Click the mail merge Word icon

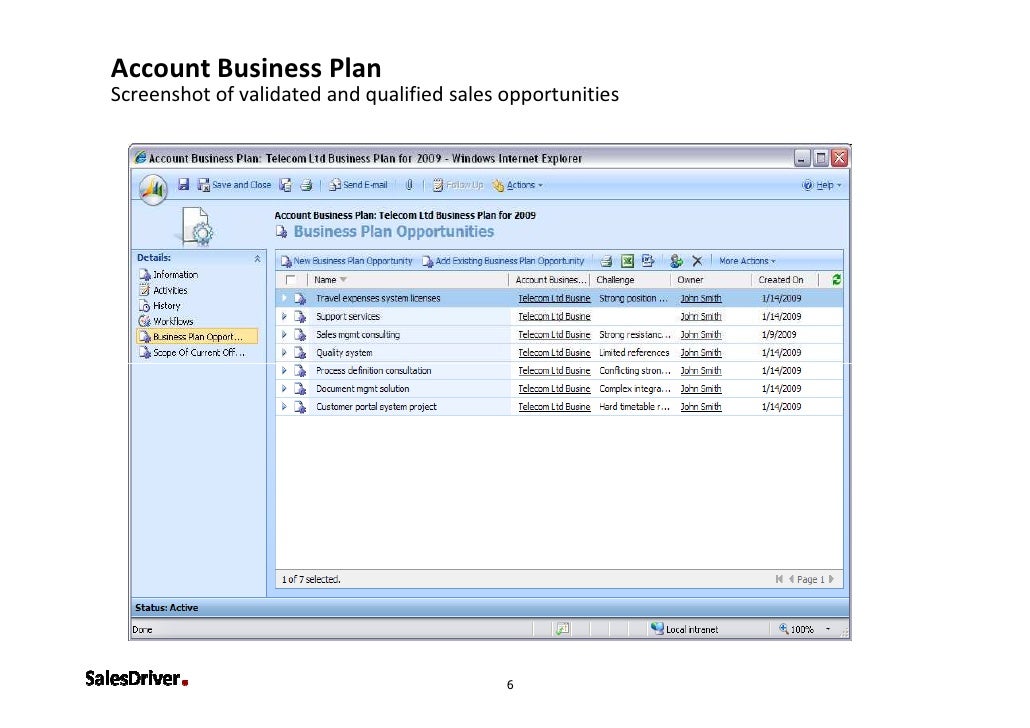(648, 261)
